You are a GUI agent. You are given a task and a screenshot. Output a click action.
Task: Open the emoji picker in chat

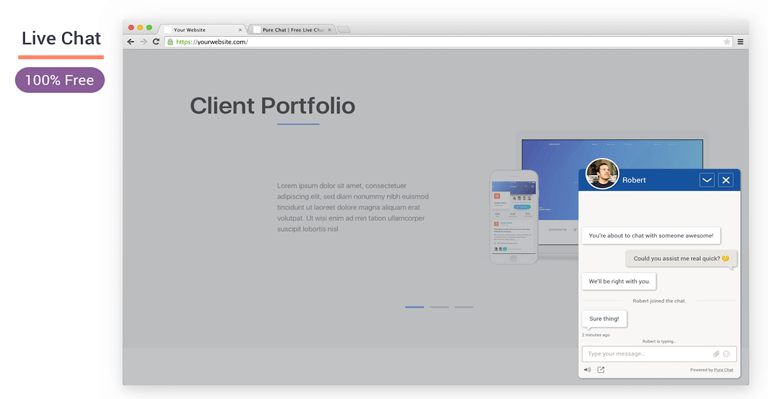(726, 353)
